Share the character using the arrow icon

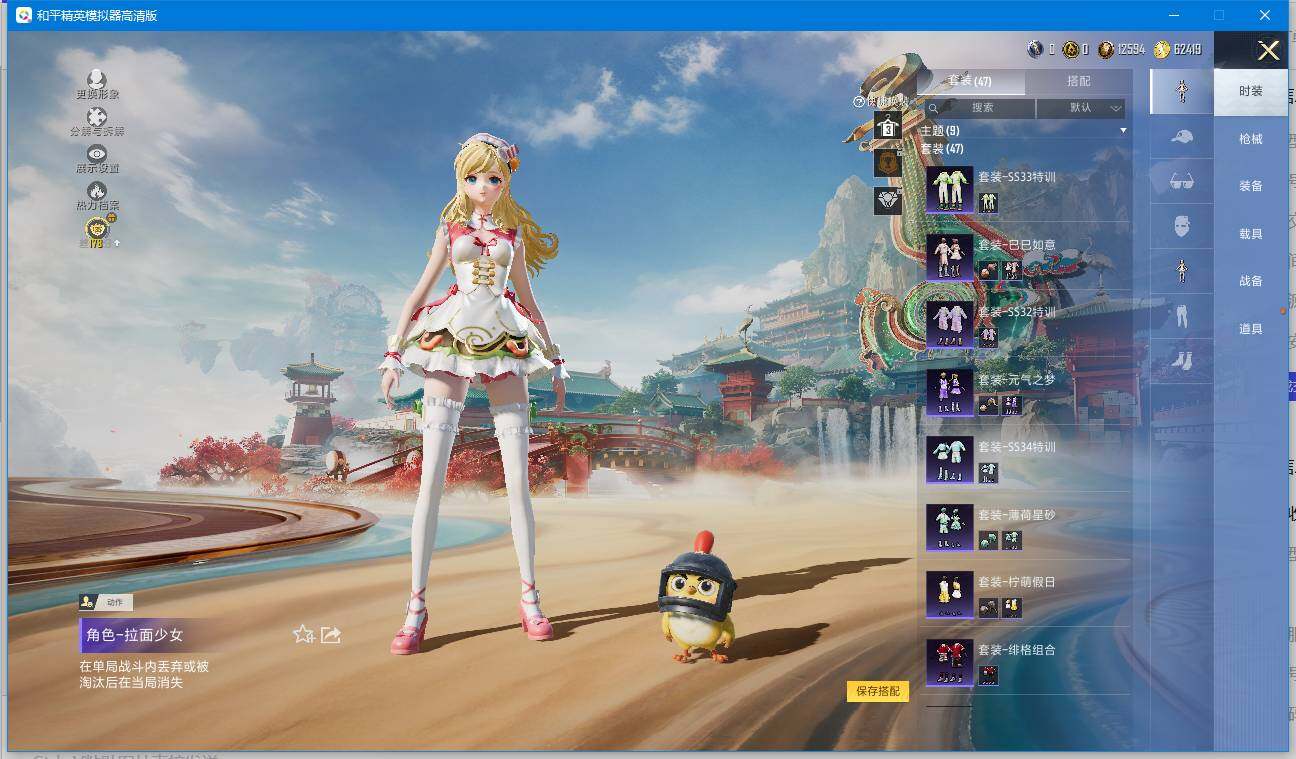pos(331,634)
